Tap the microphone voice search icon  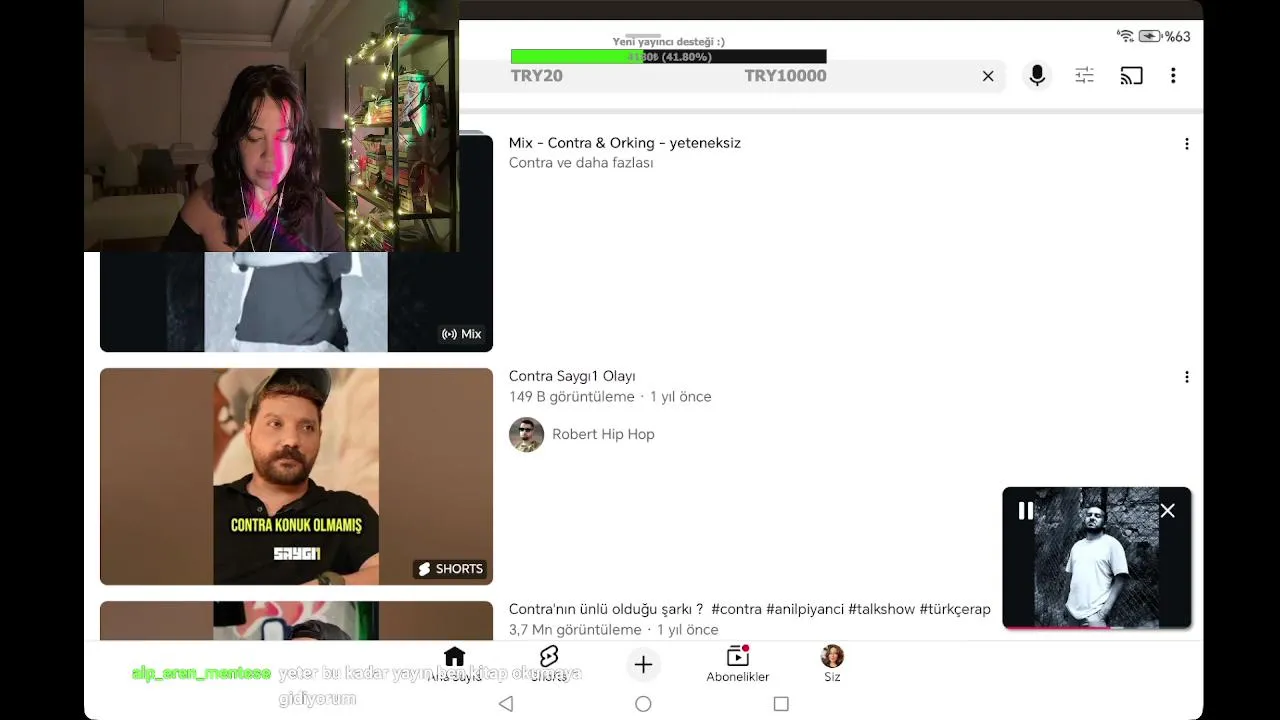[1037, 76]
